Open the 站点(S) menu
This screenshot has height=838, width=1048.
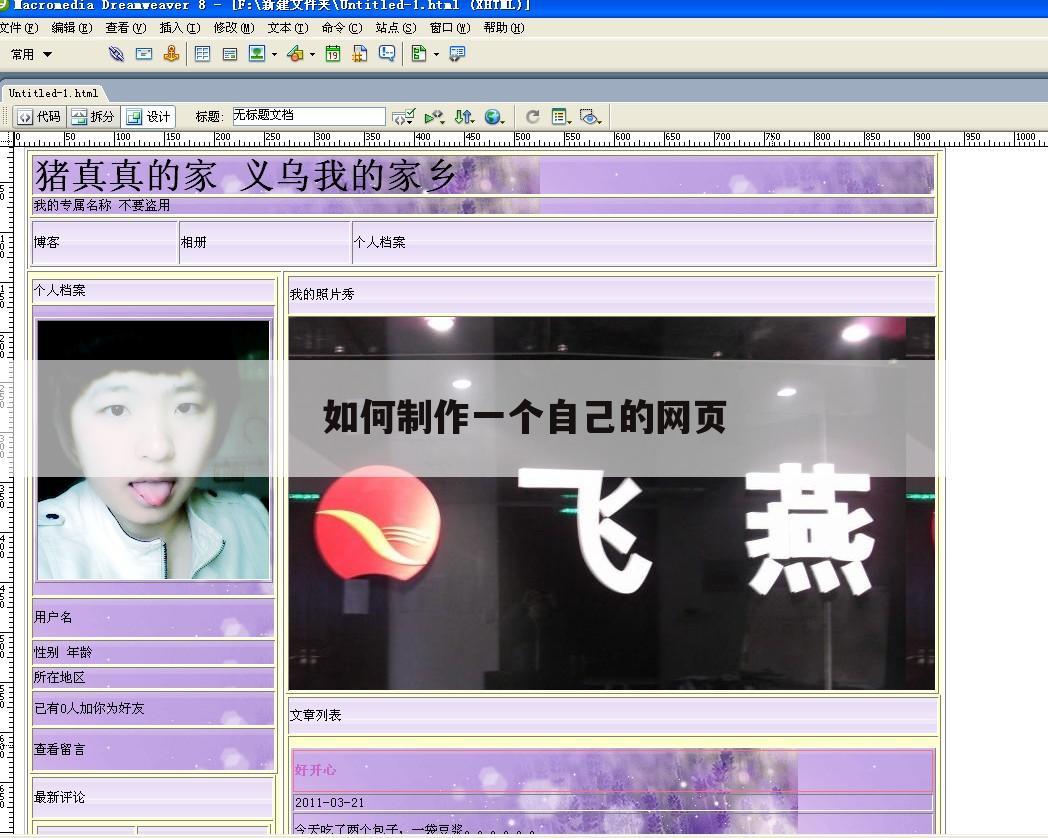(396, 28)
